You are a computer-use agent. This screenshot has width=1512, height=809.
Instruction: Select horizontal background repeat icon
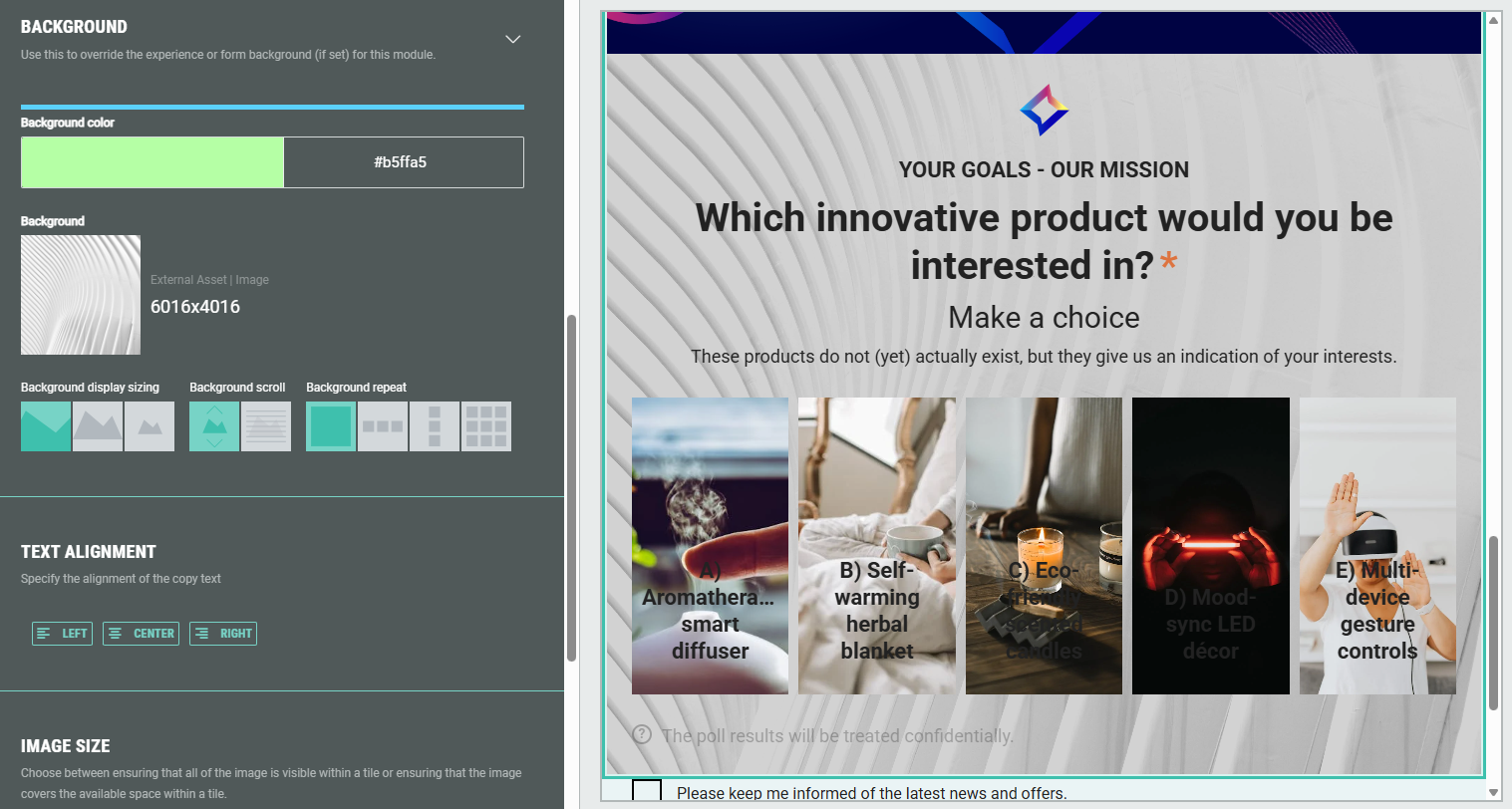click(383, 426)
